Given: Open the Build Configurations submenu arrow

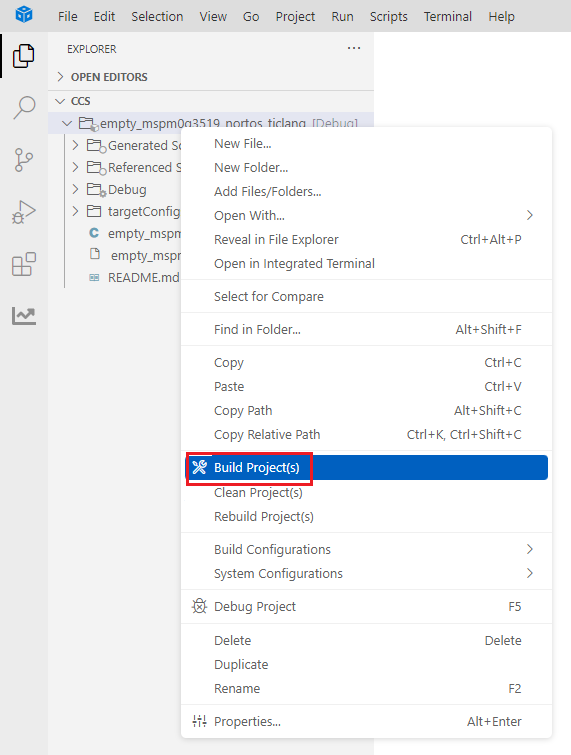Looking at the screenshot, I should 530,549.
